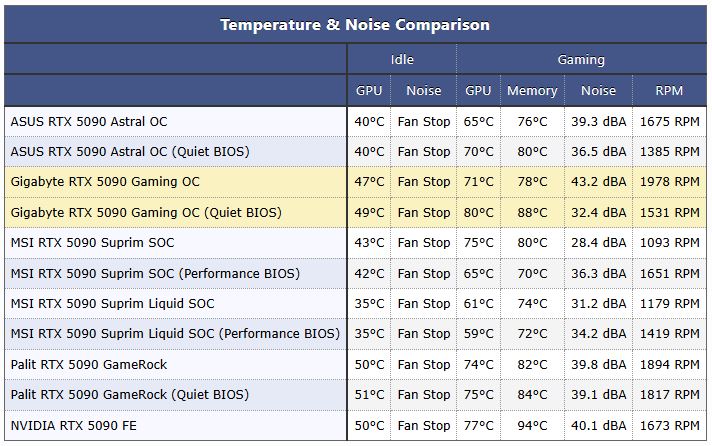This screenshot has height=446, width=712.
Task: Click the RPM column header
Action: (669, 90)
